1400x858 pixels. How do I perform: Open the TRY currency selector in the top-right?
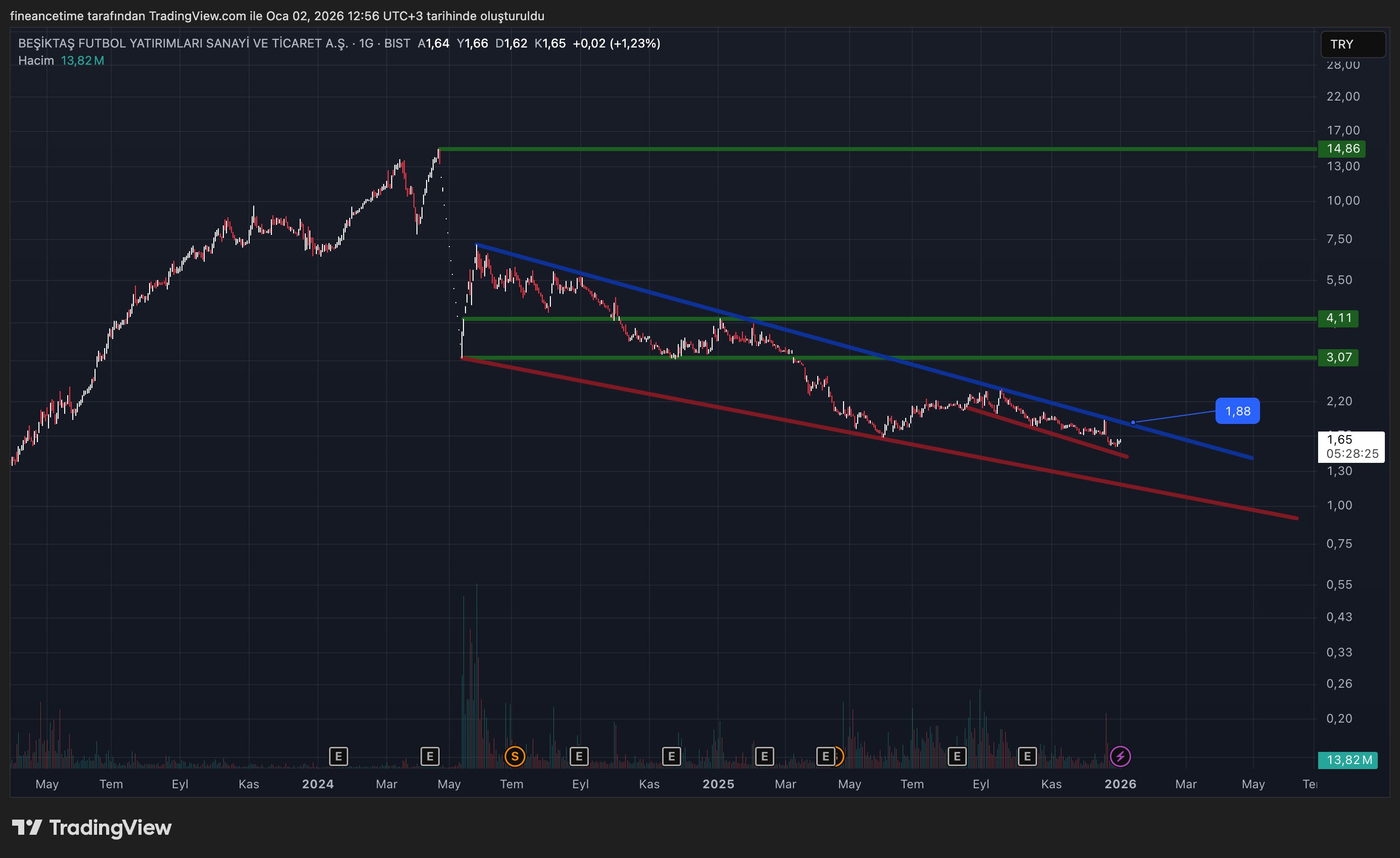pos(1353,44)
